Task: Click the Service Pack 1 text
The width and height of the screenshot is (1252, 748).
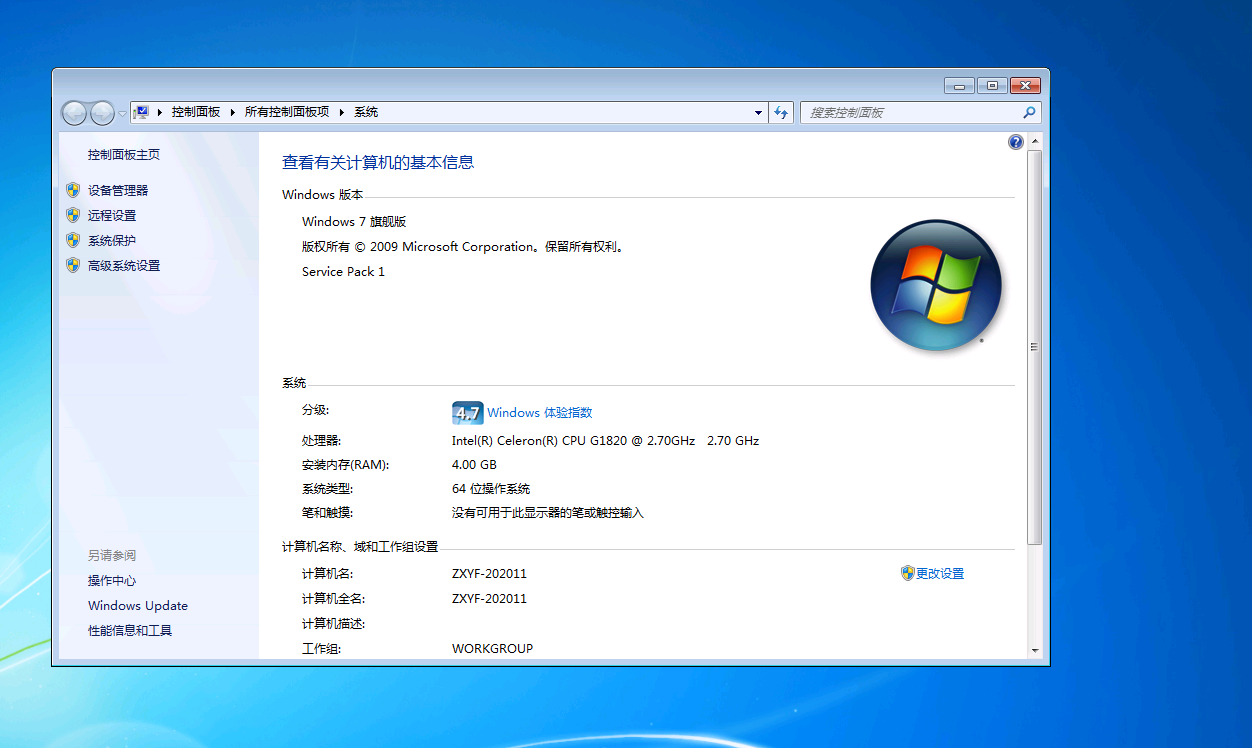Action: [343, 271]
